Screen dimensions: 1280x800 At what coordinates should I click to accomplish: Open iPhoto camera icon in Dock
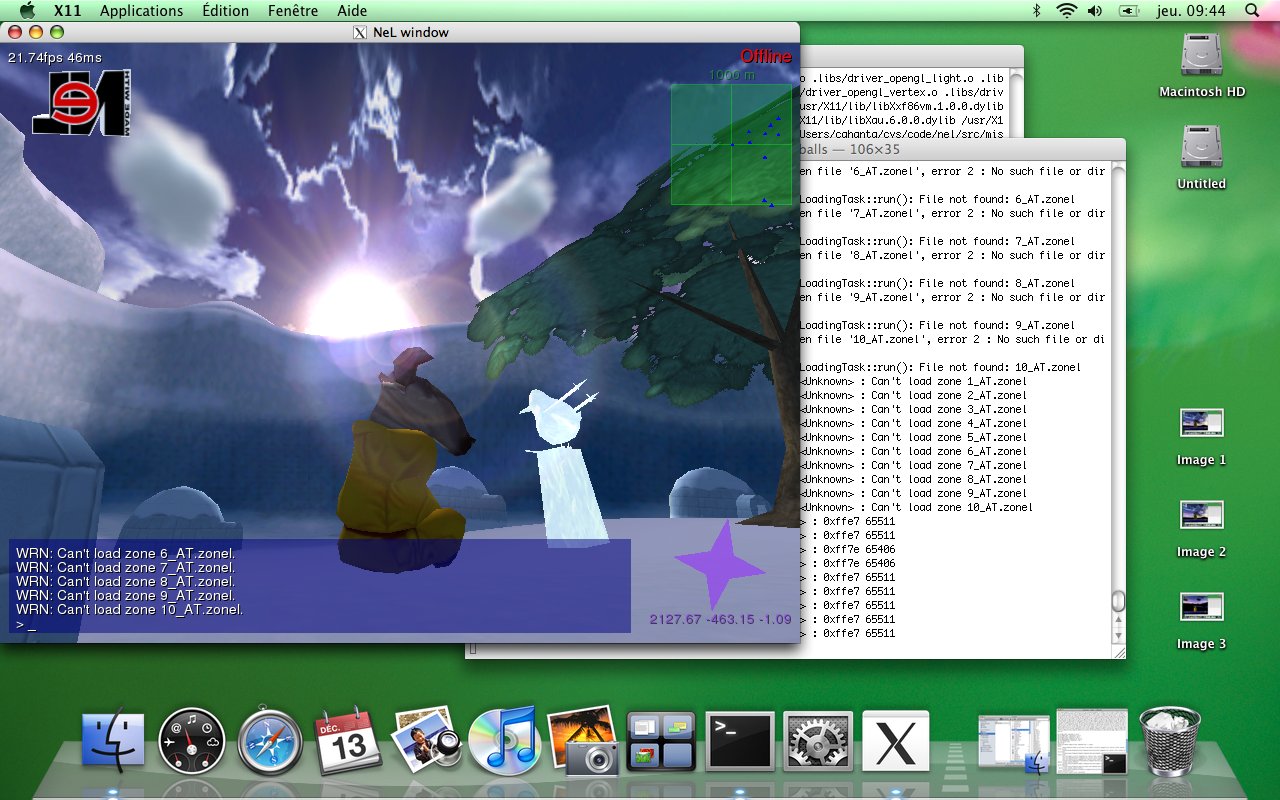point(584,741)
